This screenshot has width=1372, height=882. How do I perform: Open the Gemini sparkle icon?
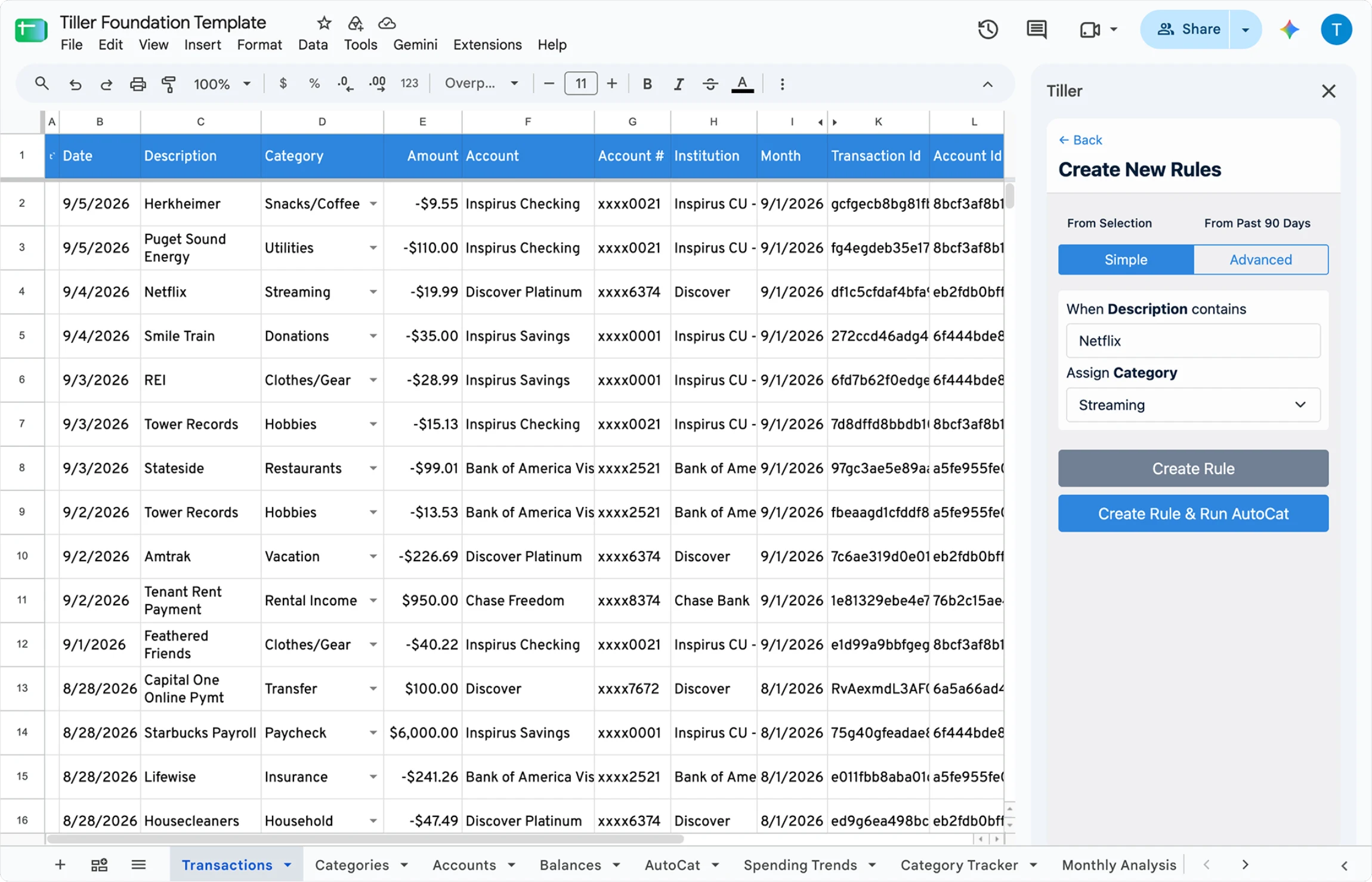tap(1289, 29)
